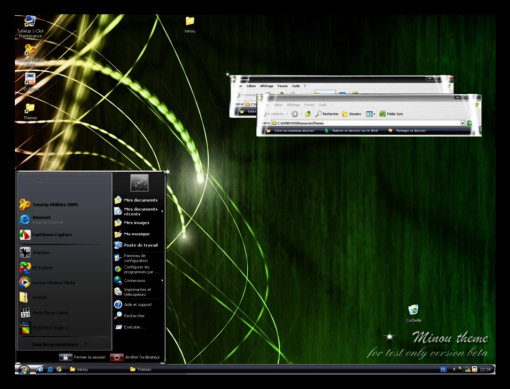The width and height of the screenshot is (510, 389).
Task: Open Aide et support
Action: [138, 304]
